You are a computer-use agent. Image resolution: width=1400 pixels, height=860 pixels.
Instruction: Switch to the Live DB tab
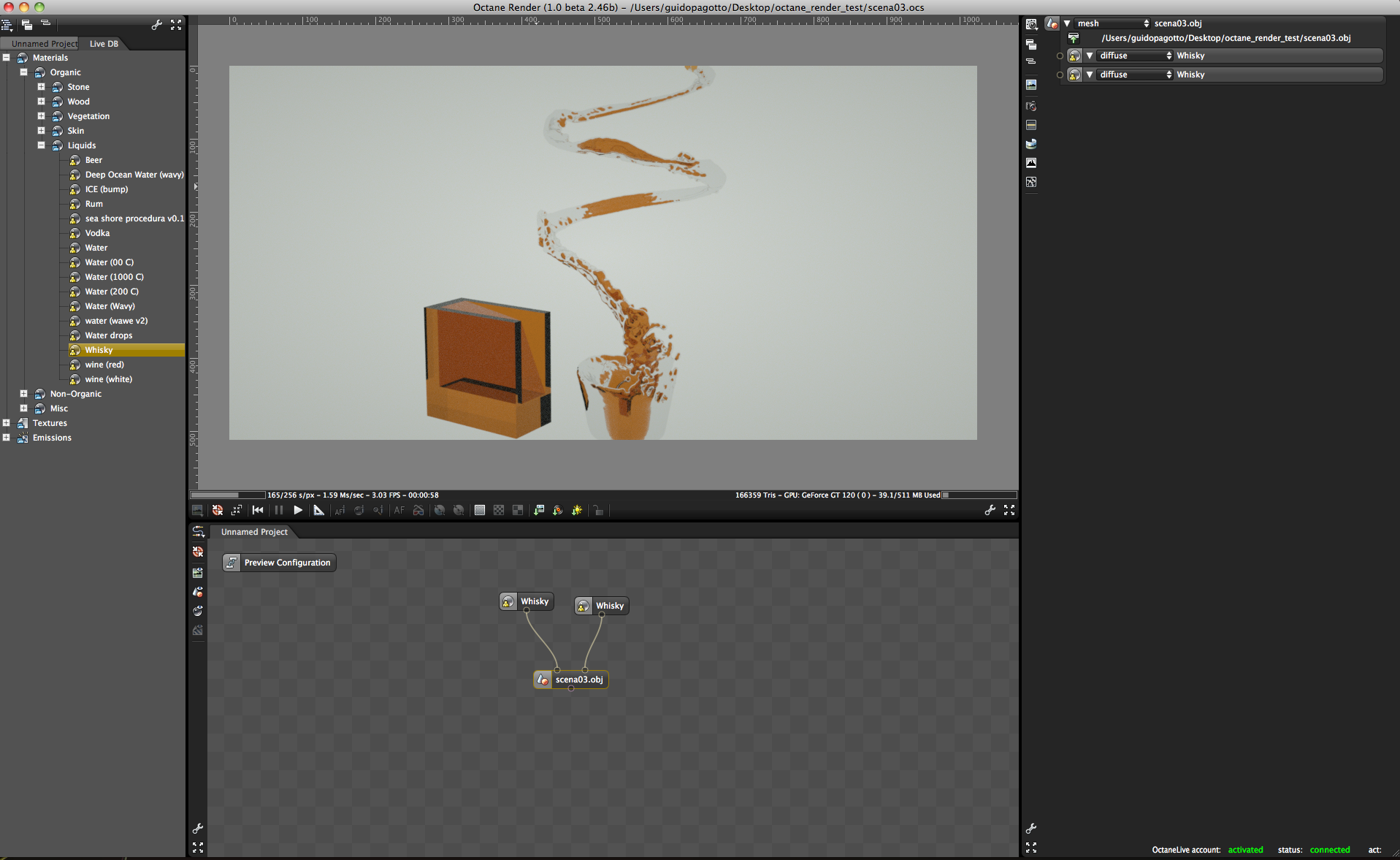click(x=104, y=44)
